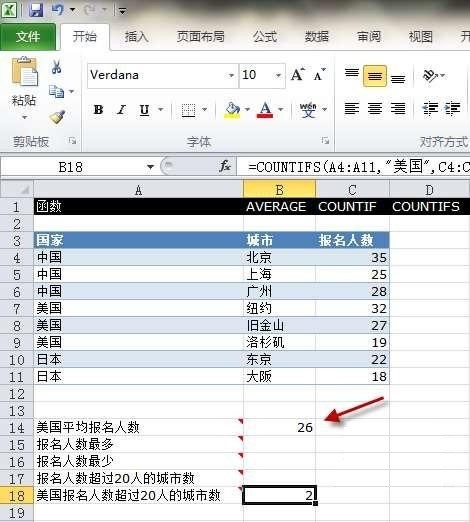
Task: Toggle middle vertical alignment
Action: point(375,76)
